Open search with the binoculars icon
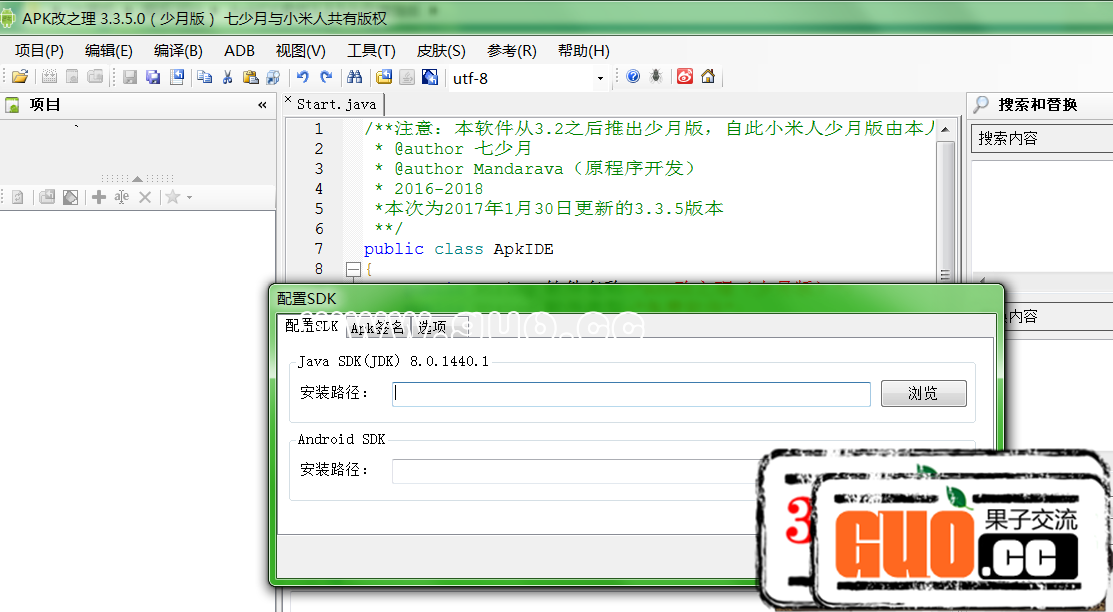 [x=354, y=77]
